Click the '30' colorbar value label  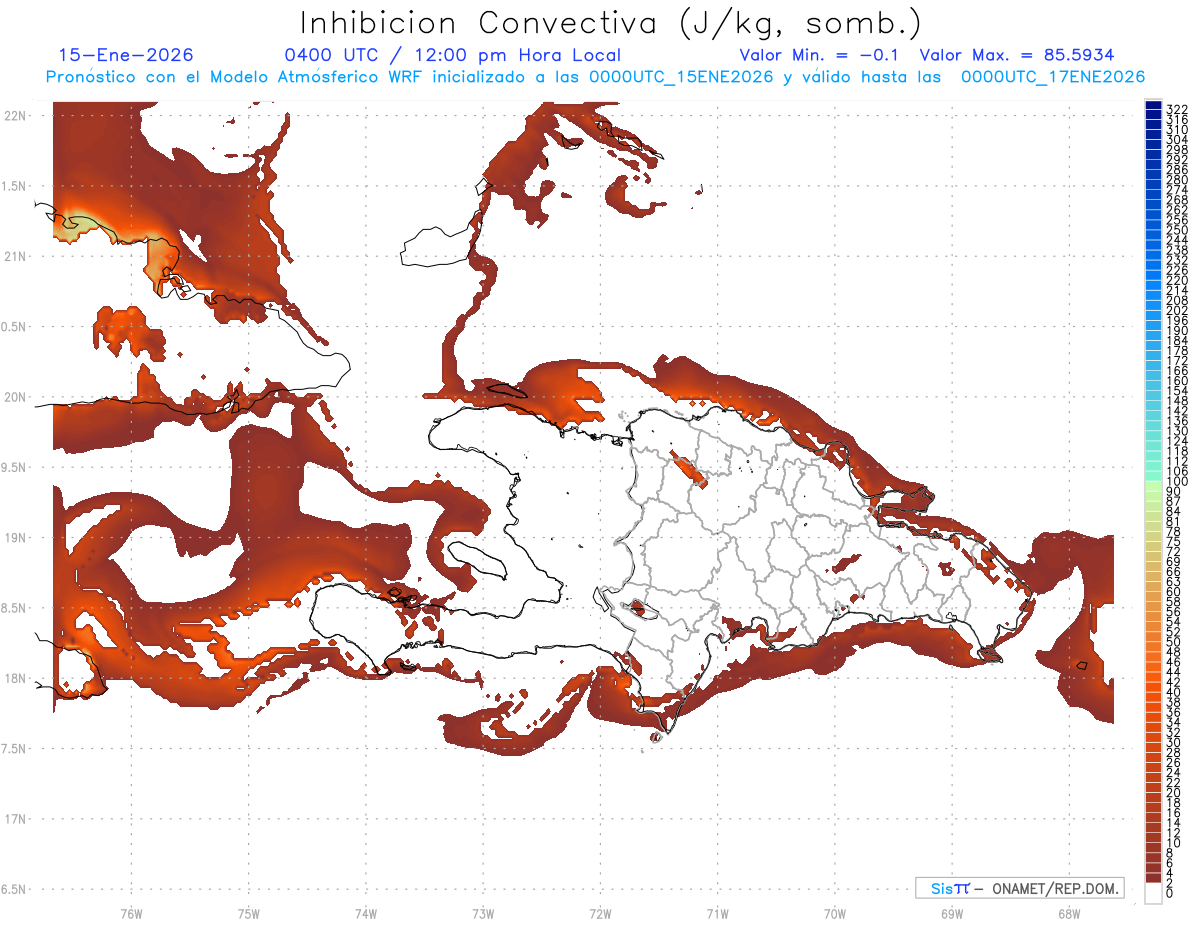1173,742
